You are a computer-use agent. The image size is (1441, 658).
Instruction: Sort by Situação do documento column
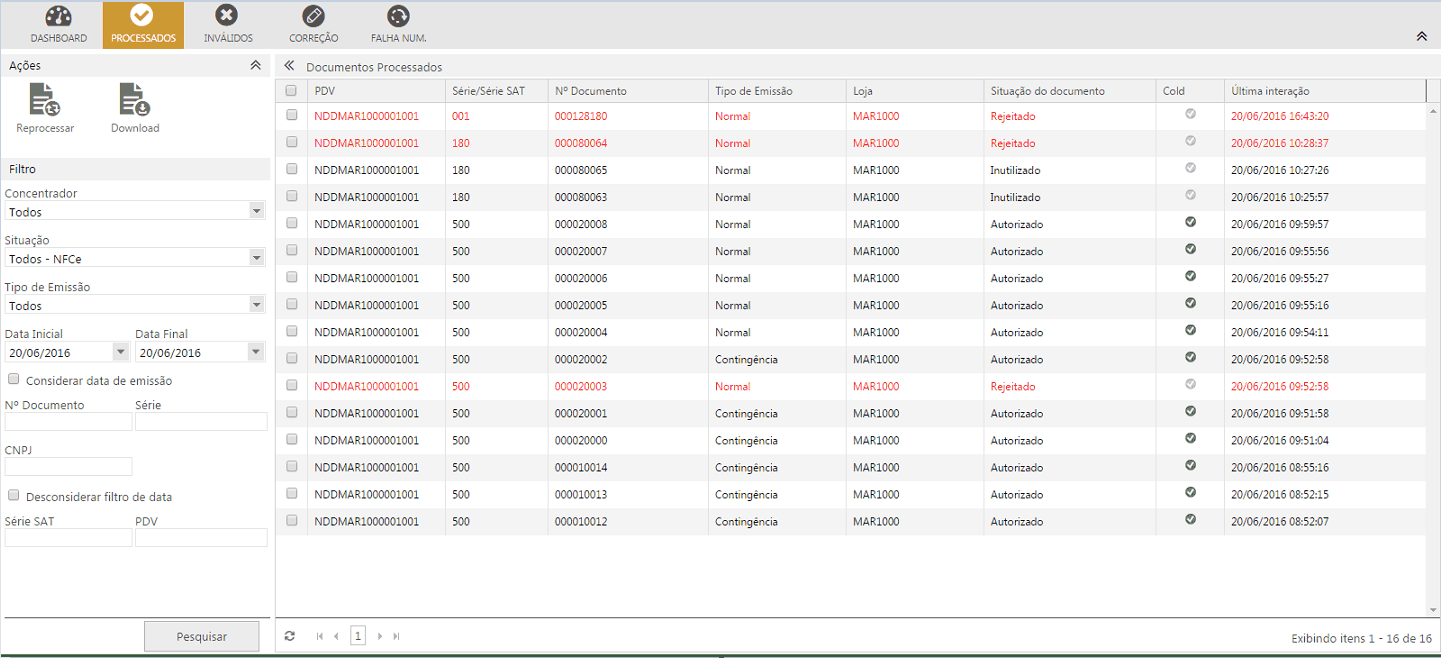(x=1047, y=91)
